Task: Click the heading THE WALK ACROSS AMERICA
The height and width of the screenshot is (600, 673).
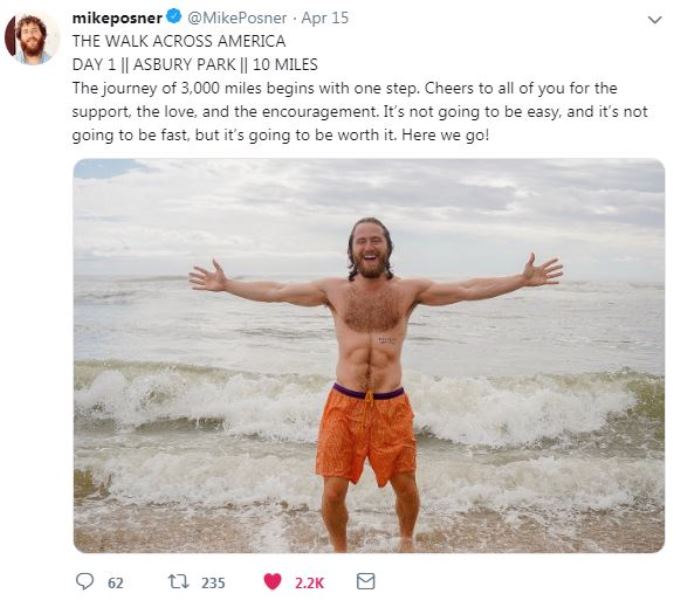Action: (x=179, y=42)
